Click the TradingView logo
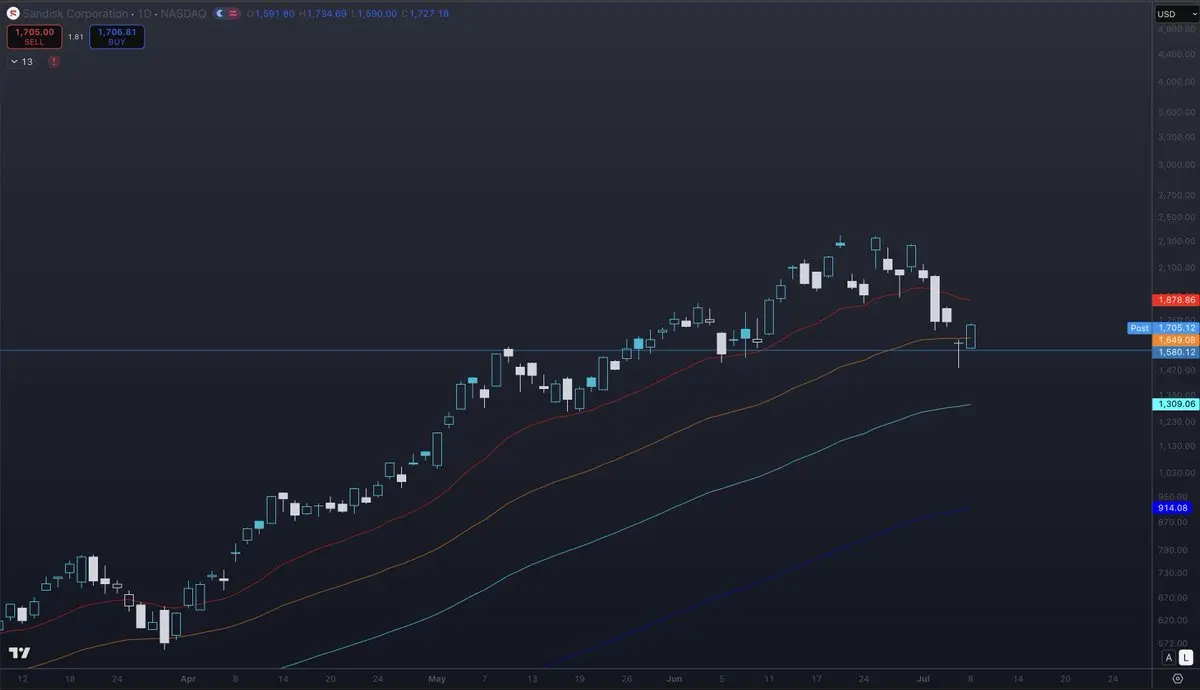The height and width of the screenshot is (690, 1200). pos(18,654)
